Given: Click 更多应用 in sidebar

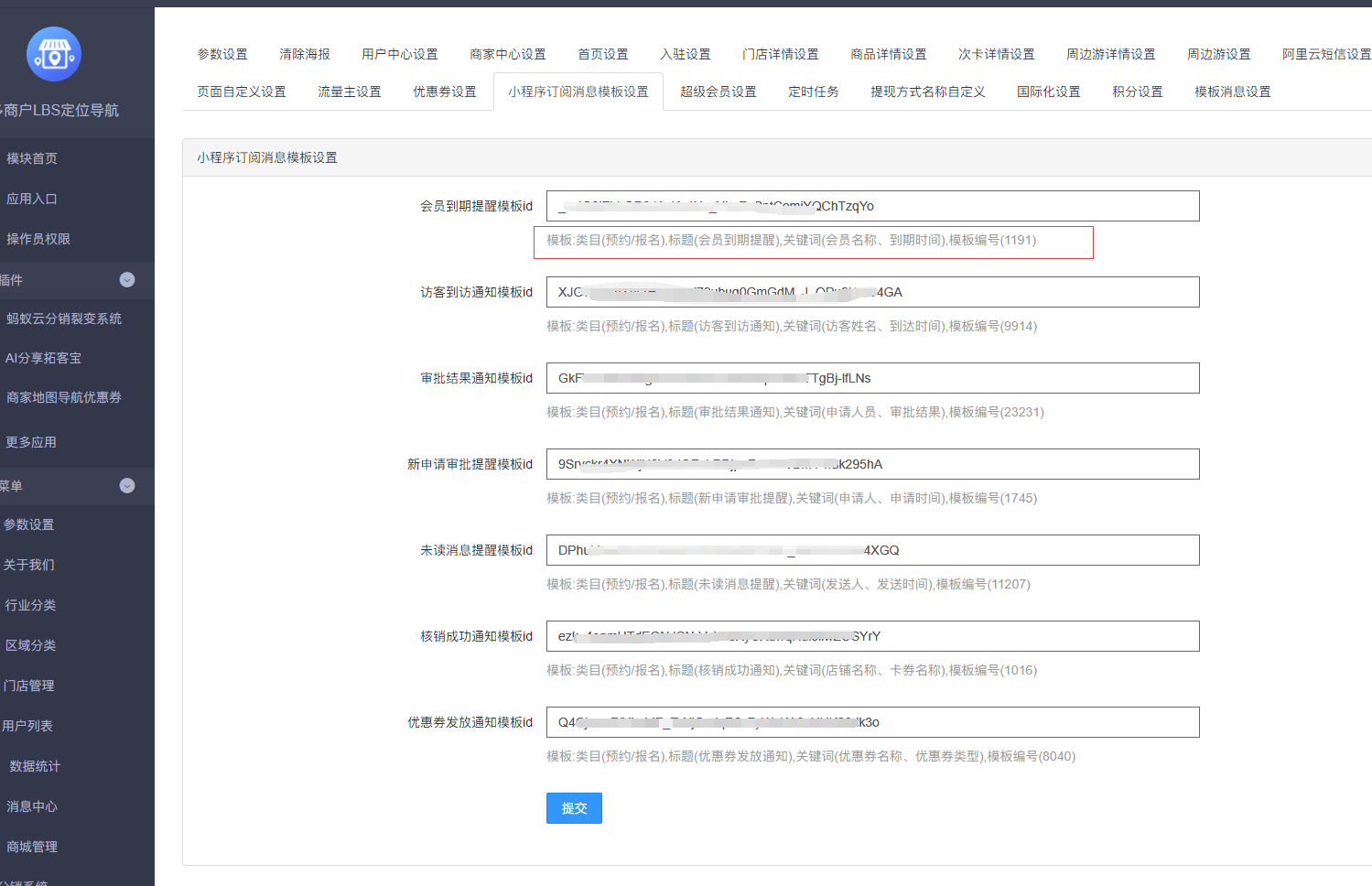Looking at the screenshot, I should tap(31, 442).
